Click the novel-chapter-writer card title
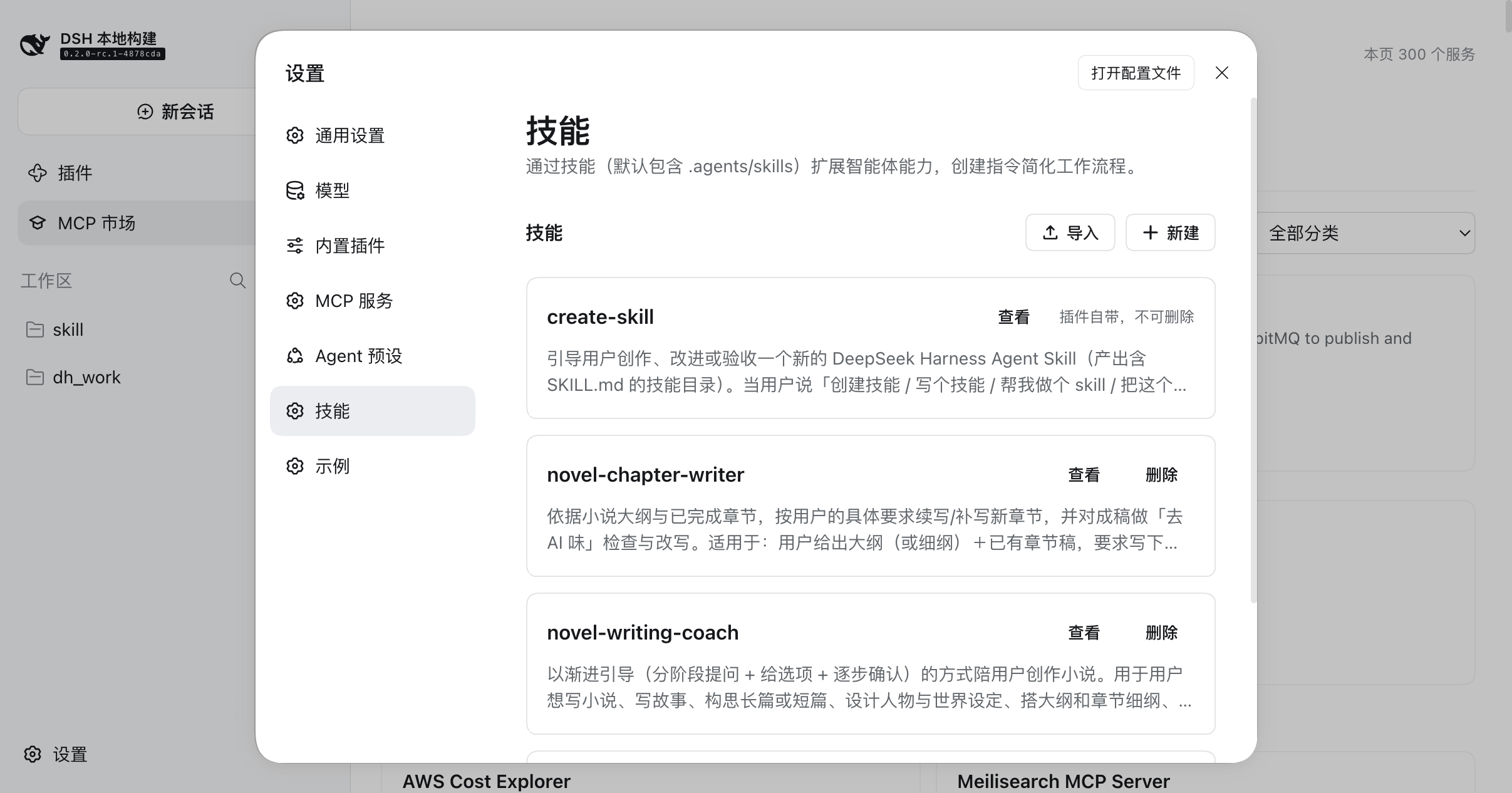1512x793 pixels. pyautogui.click(x=645, y=475)
